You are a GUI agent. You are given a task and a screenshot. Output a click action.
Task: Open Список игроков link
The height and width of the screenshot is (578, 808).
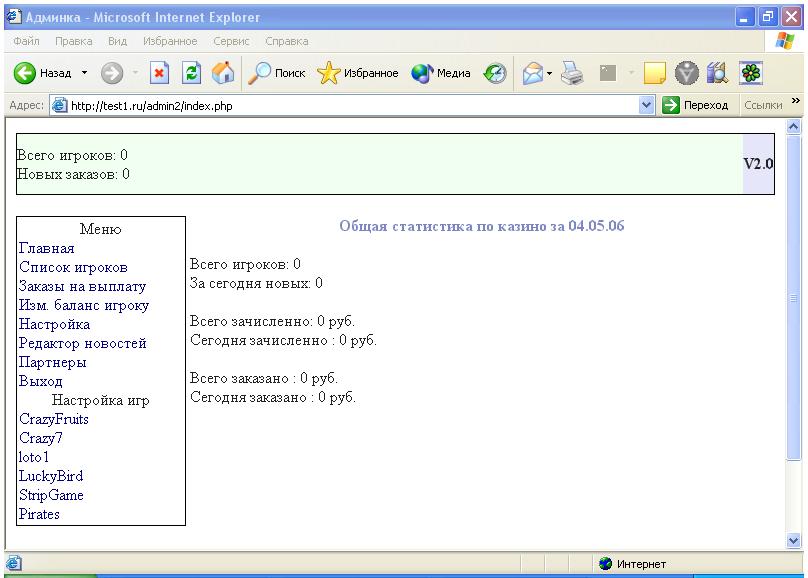73,267
